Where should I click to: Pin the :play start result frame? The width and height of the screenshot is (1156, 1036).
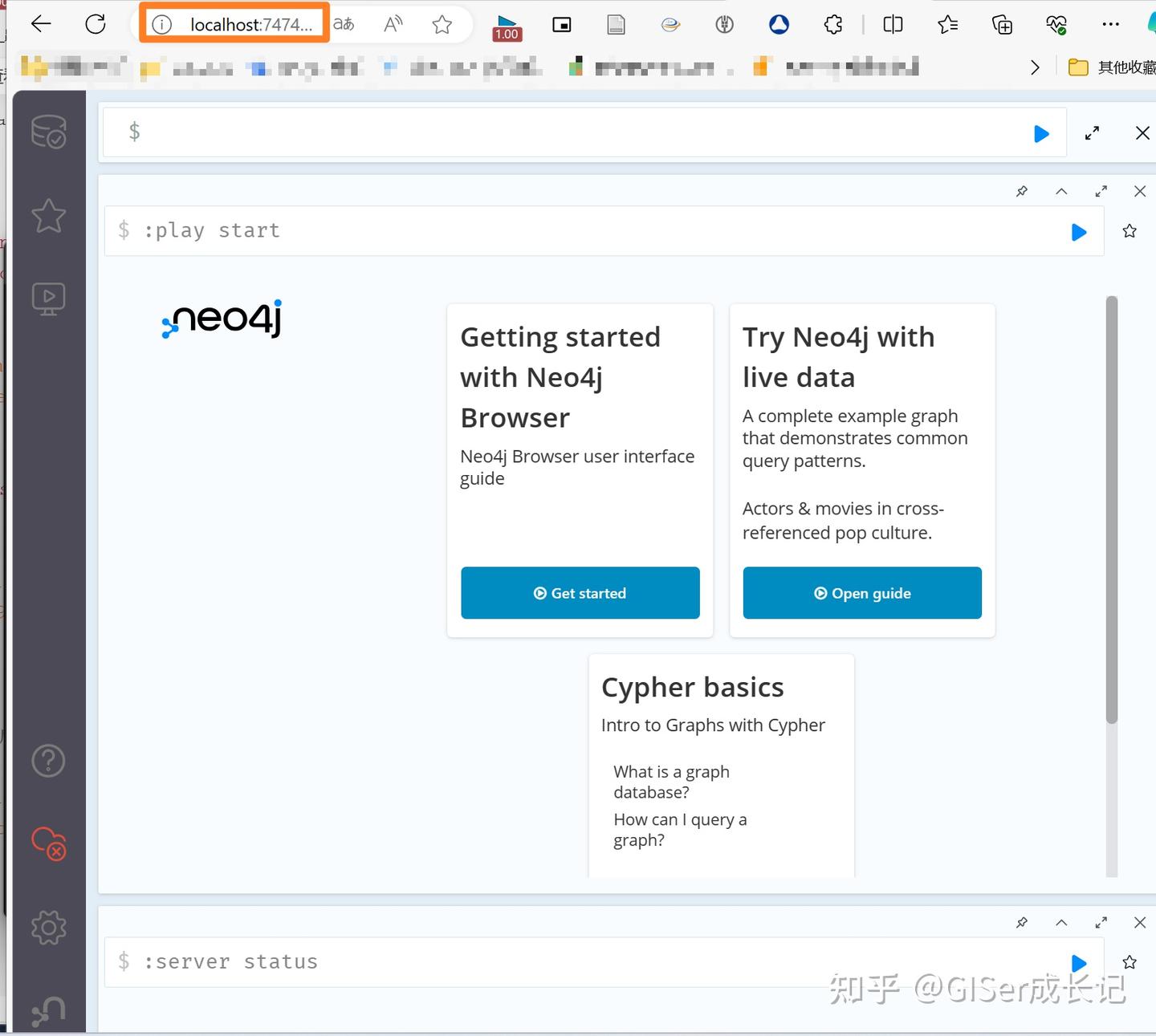(1021, 191)
